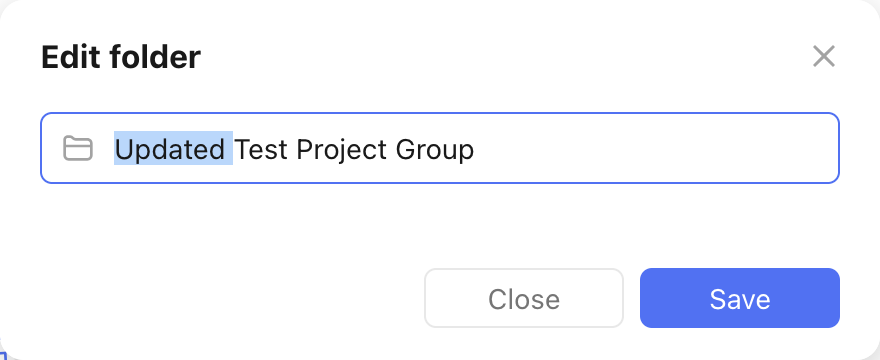Click the letter "U" starting the folder name
880x360 pixels.
[x=123, y=149]
